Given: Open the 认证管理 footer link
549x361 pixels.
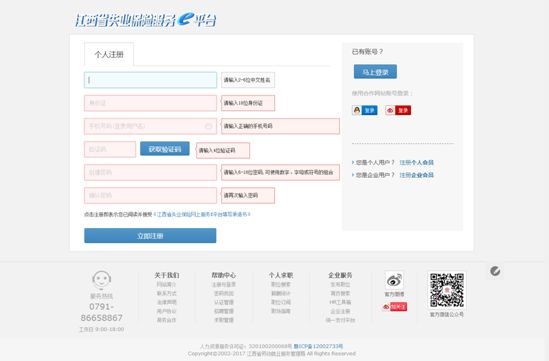Looking at the screenshot, I should [x=224, y=302].
